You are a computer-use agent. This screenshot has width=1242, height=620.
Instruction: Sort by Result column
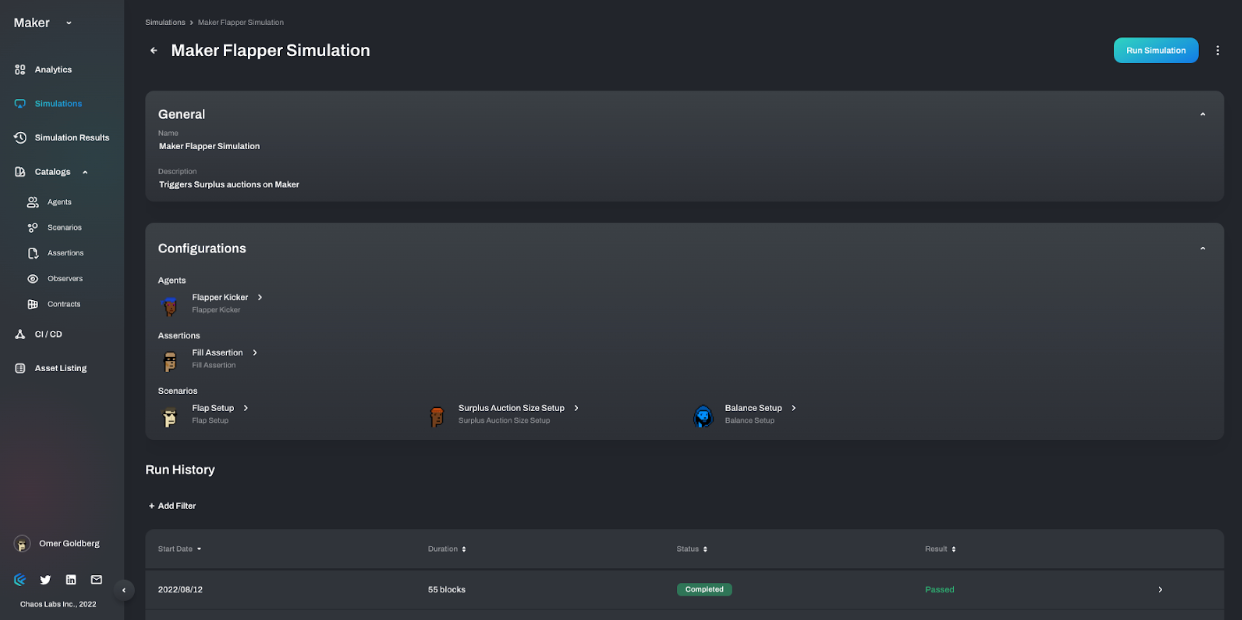(940, 549)
